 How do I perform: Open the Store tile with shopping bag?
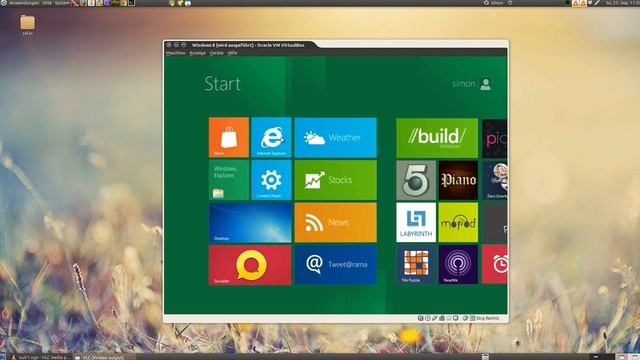click(229, 137)
